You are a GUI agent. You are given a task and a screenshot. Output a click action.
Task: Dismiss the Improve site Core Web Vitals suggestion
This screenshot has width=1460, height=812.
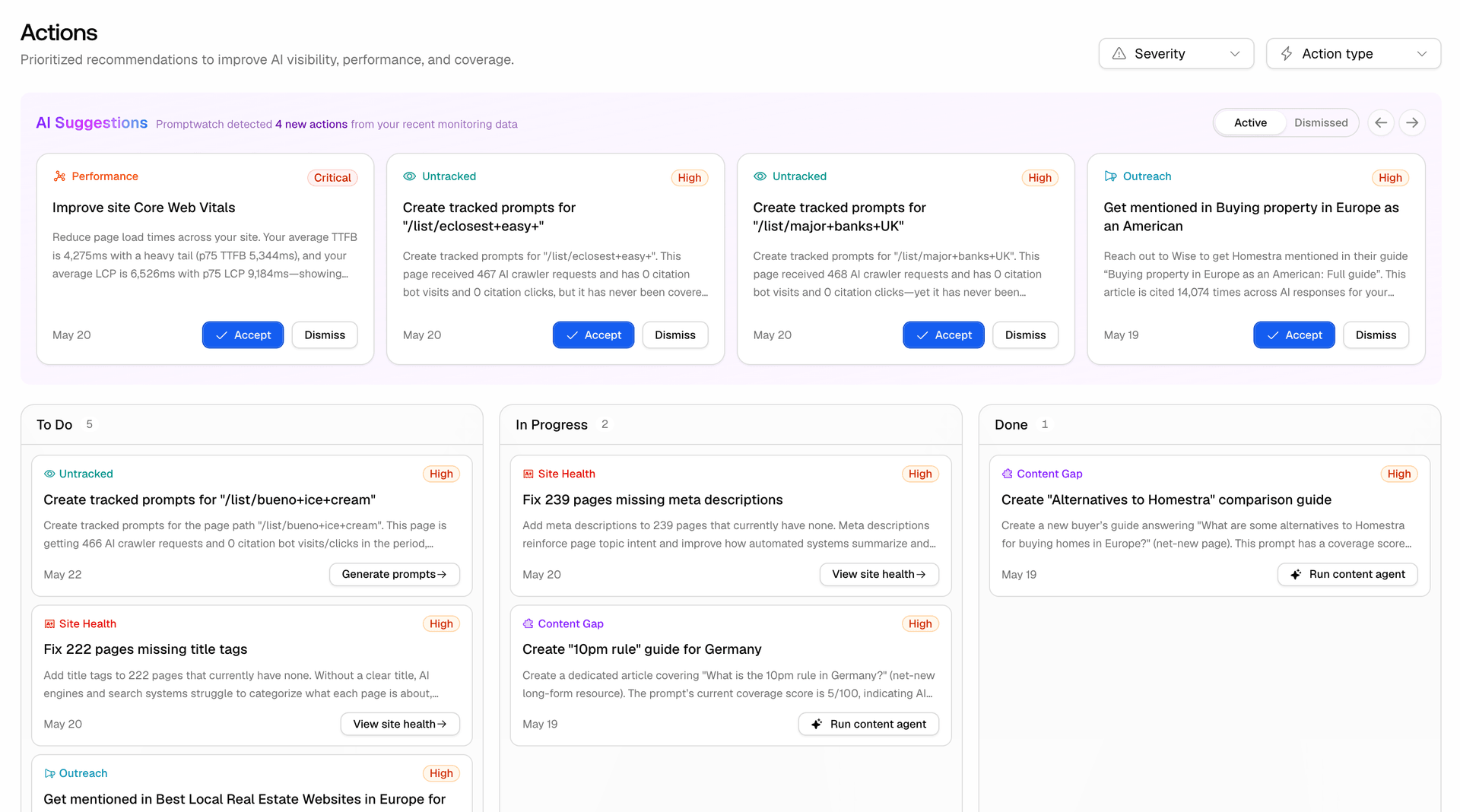[x=325, y=335]
